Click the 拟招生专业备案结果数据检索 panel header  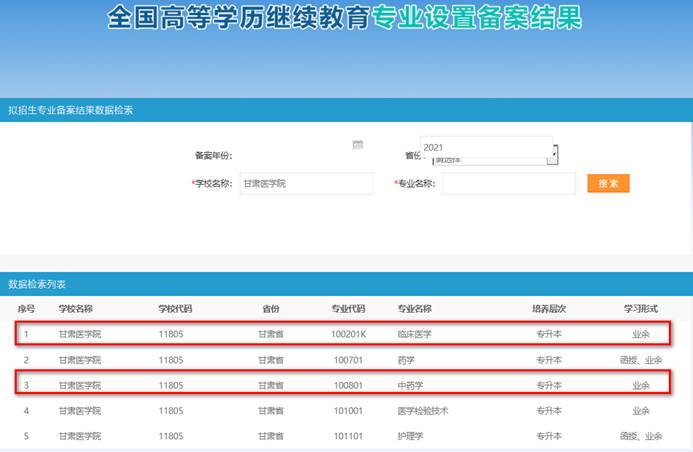click(x=70, y=110)
